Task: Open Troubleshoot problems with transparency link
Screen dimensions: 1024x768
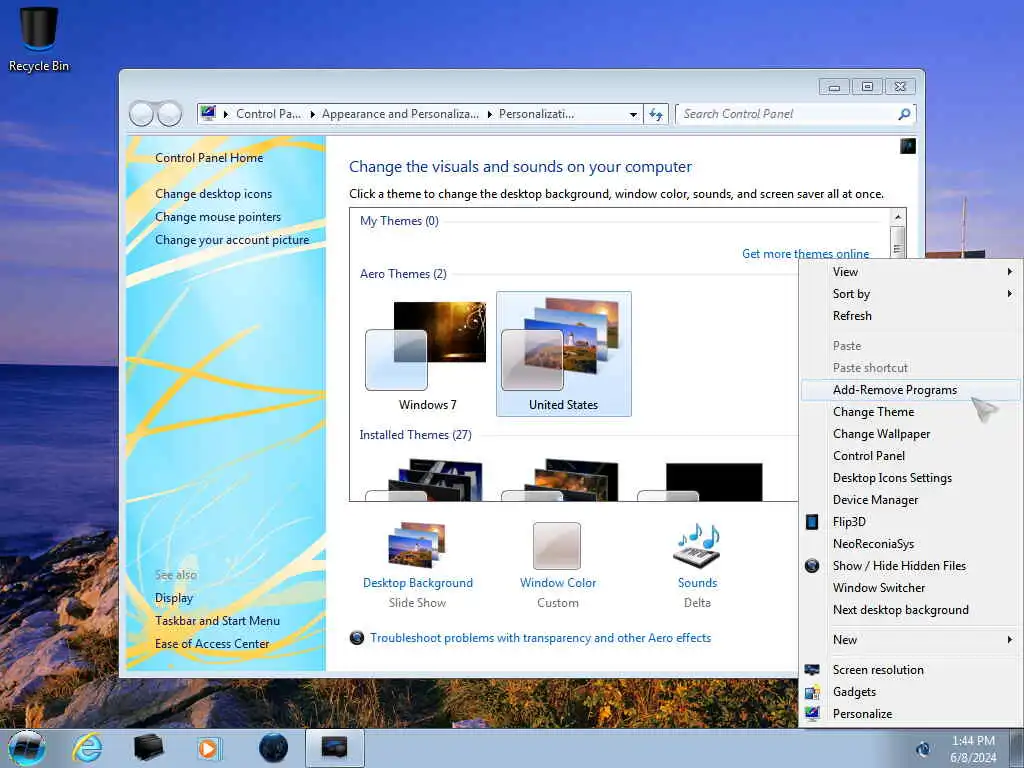Action: pyautogui.click(x=540, y=638)
